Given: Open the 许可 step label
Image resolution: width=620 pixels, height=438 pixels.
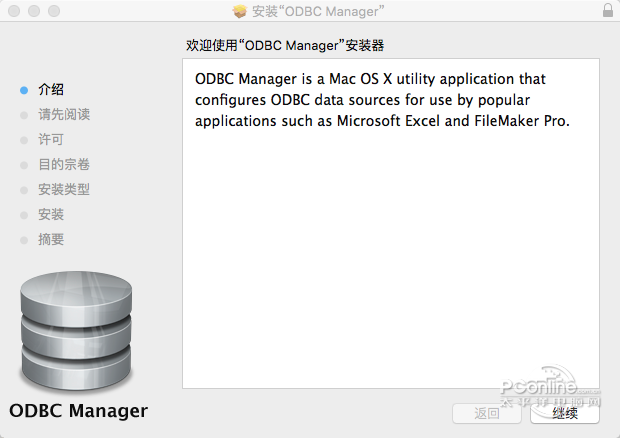Looking at the screenshot, I should (x=51, y=140).
